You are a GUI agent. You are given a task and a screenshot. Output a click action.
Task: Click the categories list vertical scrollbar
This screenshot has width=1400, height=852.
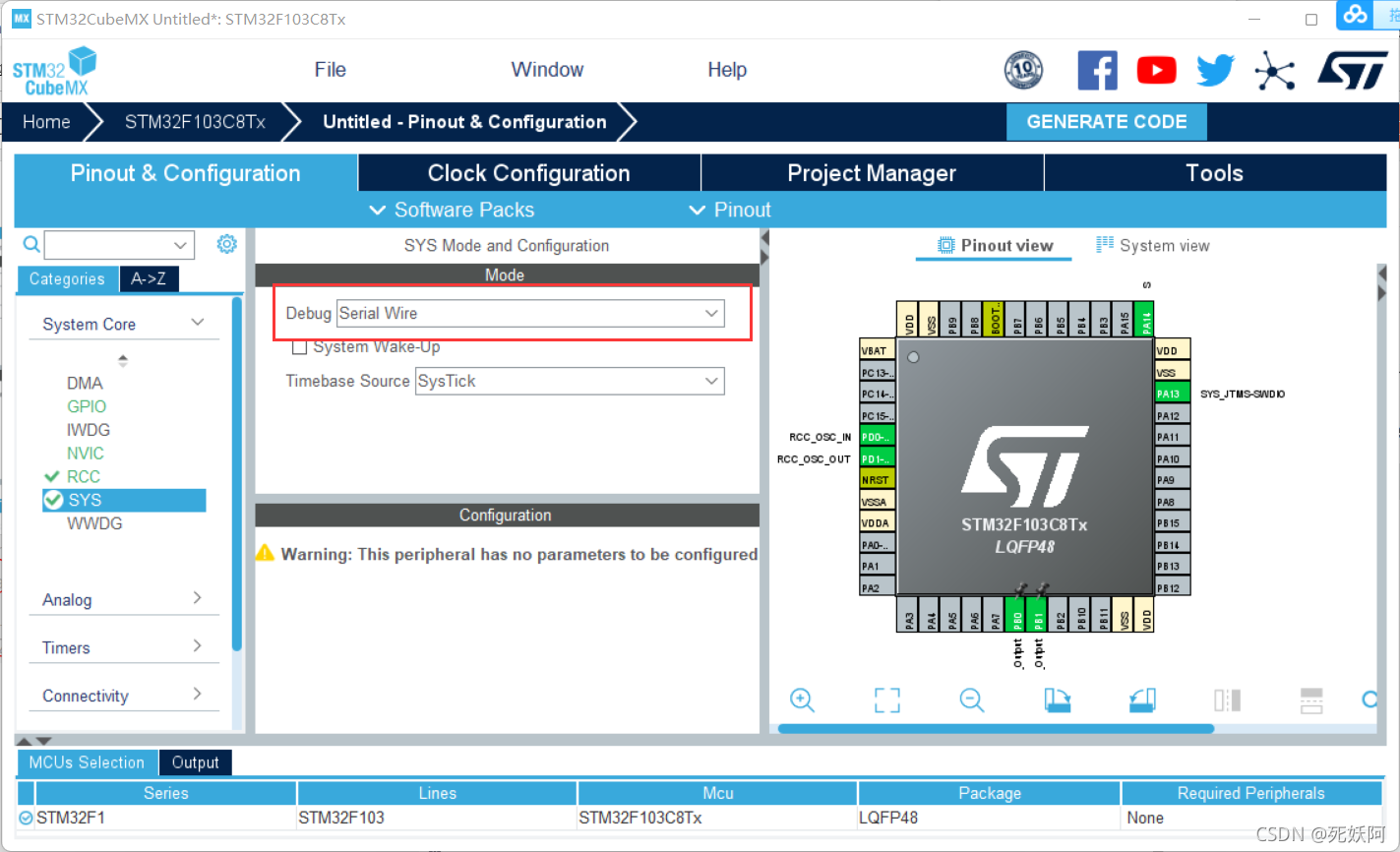[x=237, y=472]
